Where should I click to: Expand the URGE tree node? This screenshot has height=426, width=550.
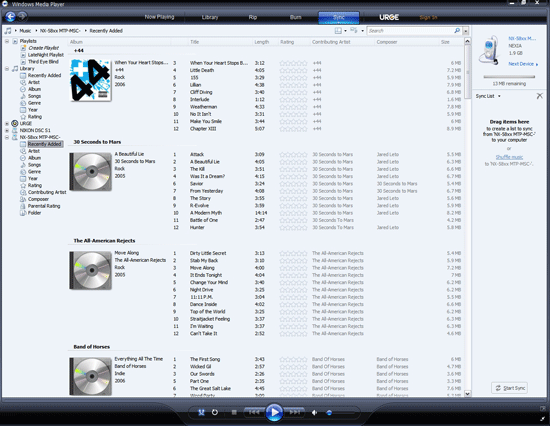(7, 124)
